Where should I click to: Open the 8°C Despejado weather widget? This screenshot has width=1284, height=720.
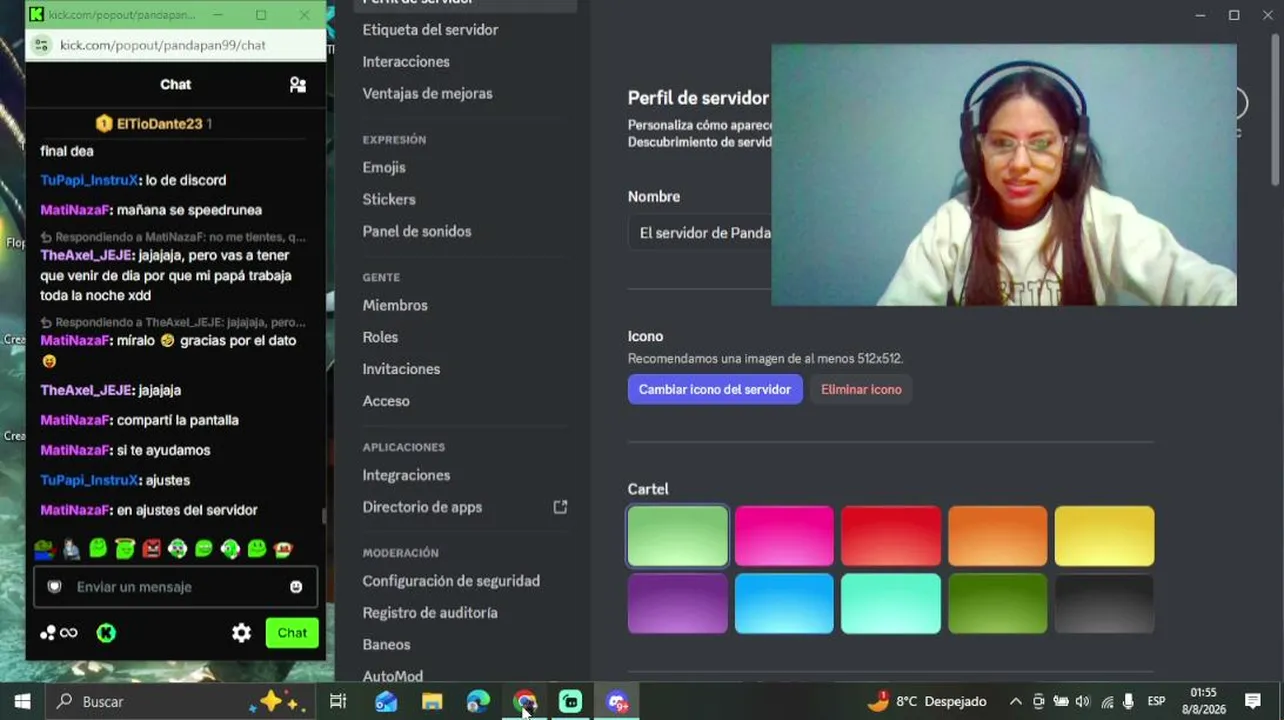(x=927, y=702)
